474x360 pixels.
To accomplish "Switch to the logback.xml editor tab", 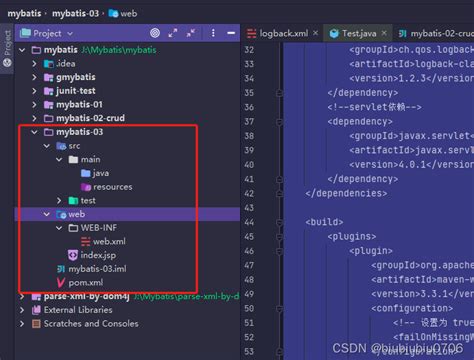I will coord(283,33).
